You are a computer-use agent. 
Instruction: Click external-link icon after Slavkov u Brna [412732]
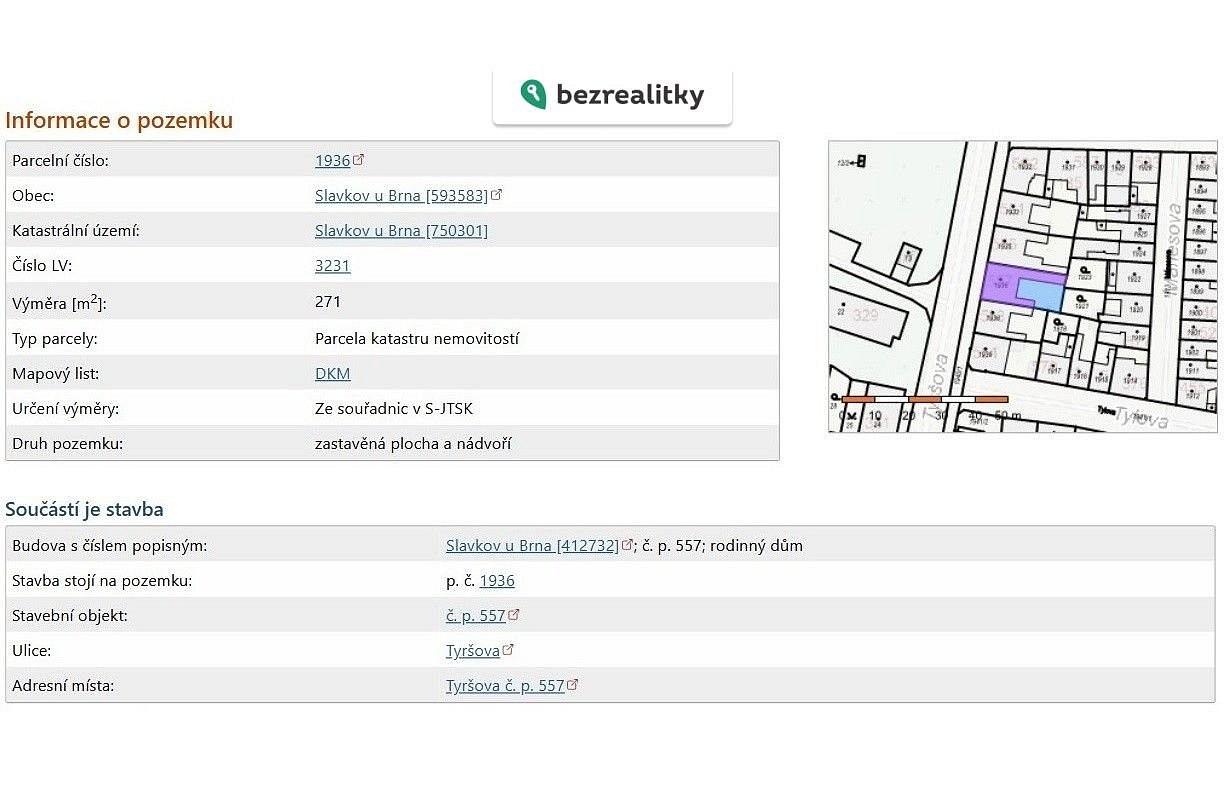[x=628, y=545]
